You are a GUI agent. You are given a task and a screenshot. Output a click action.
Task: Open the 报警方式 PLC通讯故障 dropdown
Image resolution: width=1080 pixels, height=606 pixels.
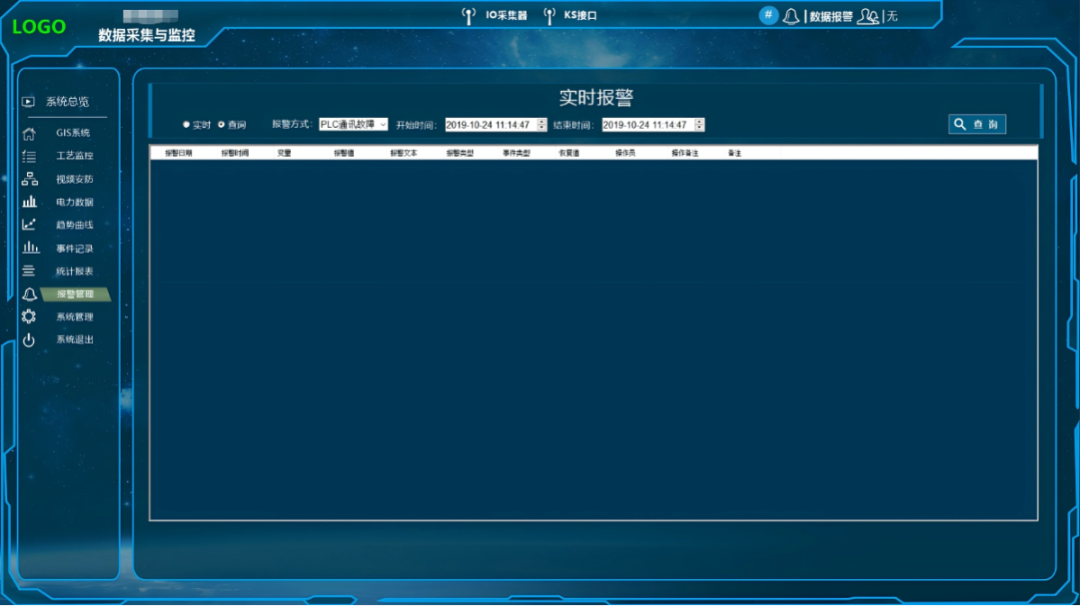(x=353, y=125)
